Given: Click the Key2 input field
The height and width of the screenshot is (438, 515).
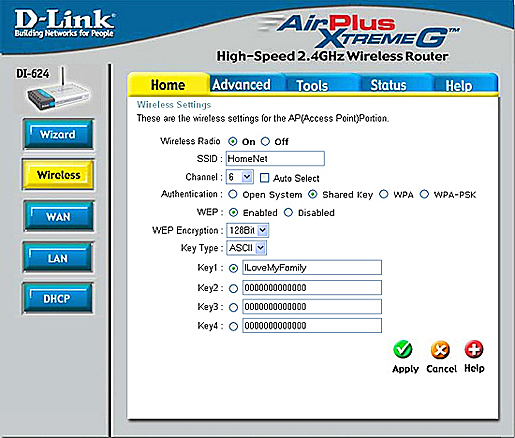Looking at the screenshot, I should point(312,288).
